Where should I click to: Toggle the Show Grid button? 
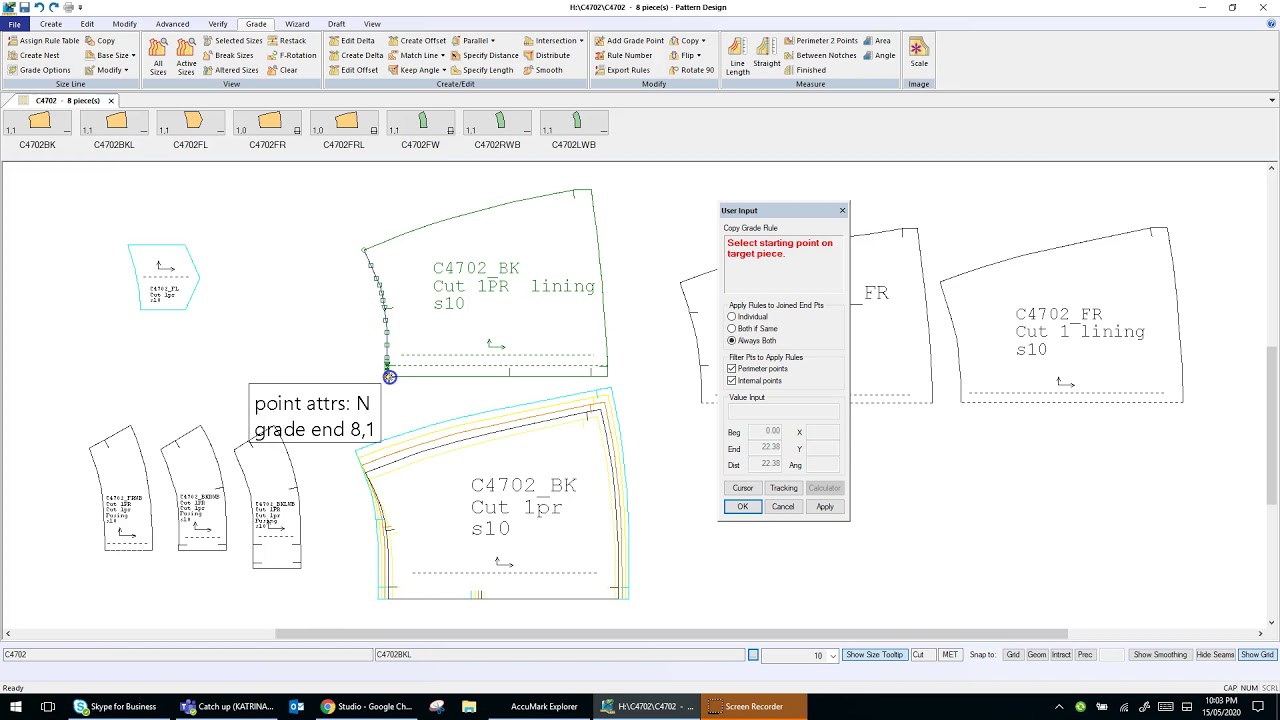(1257, 655)
